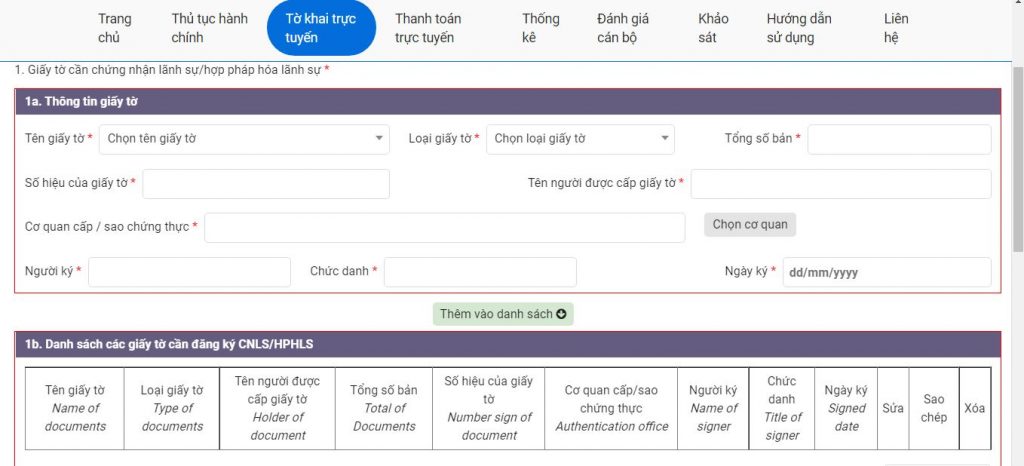The height and width of the screenshot is (466, 1024).
Task: Click the Người ký input field
Action: (x=189, y=272)
